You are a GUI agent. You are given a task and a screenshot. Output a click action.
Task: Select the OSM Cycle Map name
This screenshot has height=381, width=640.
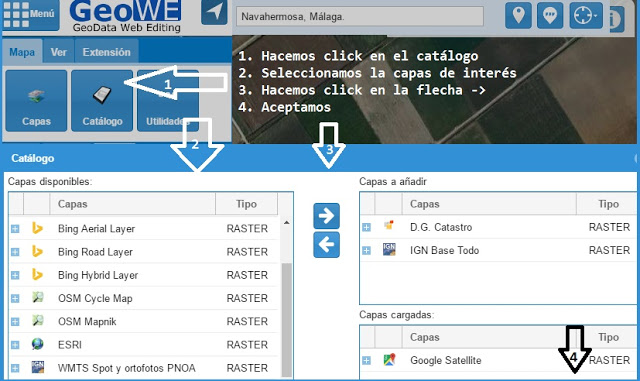click(95, 299)
